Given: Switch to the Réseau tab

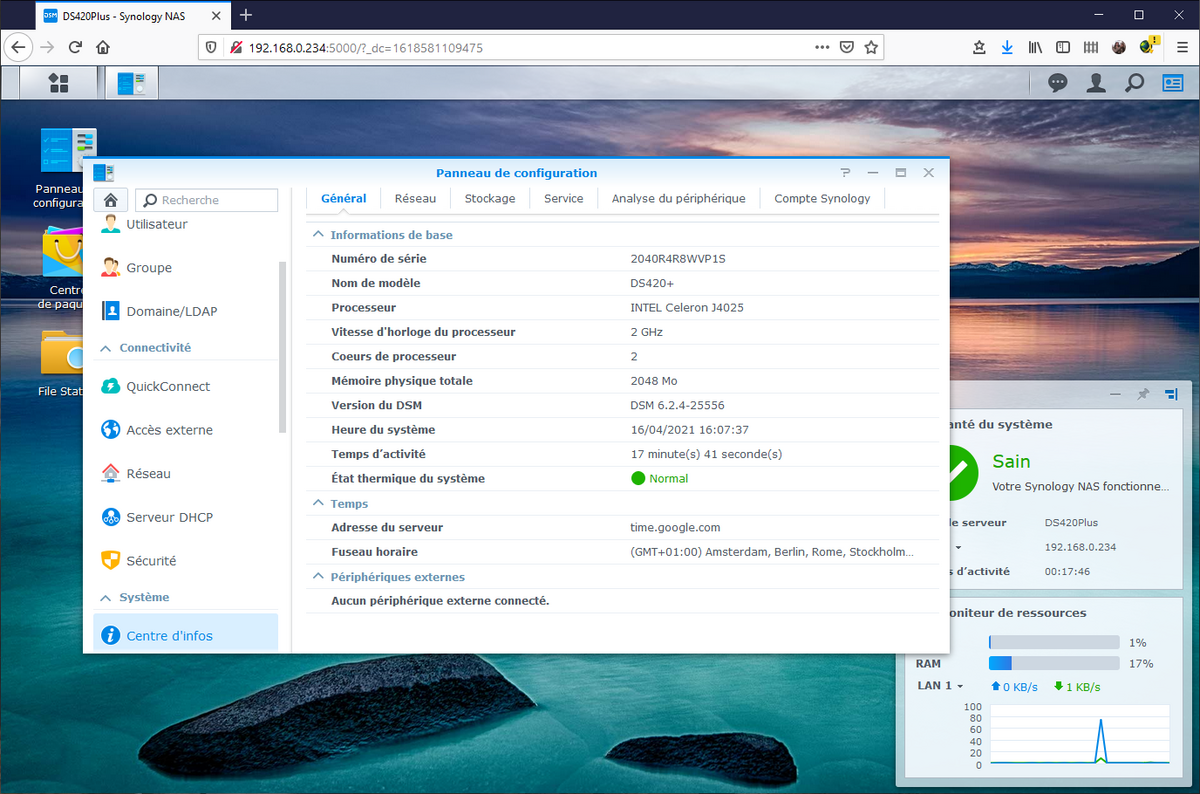Looking at the screenshot, I should 415,199.
